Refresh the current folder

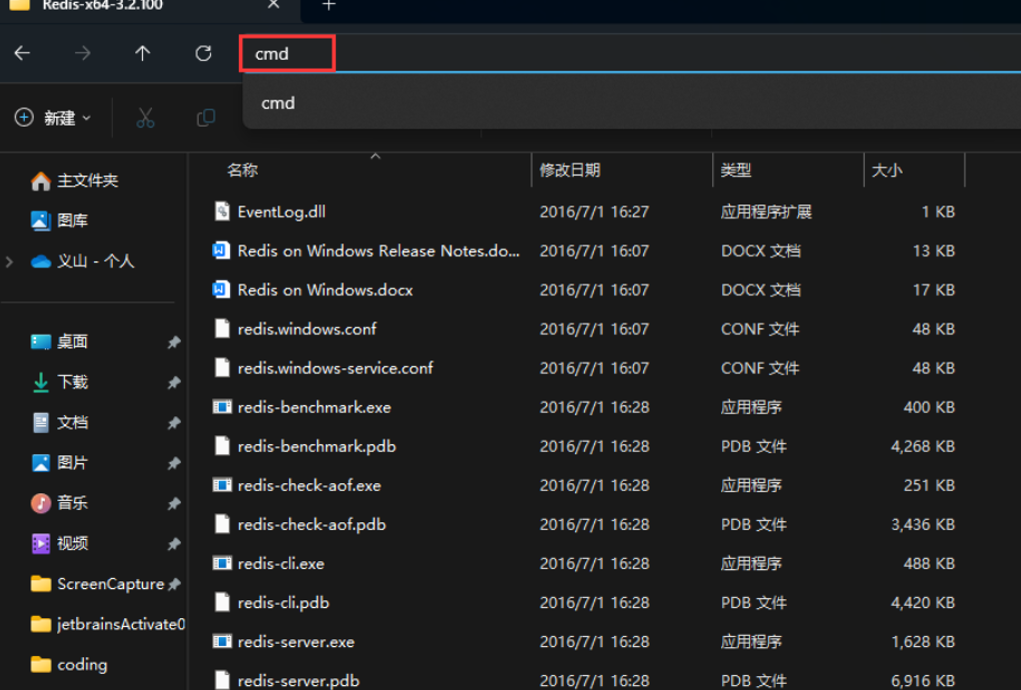(x=203, y=53)
